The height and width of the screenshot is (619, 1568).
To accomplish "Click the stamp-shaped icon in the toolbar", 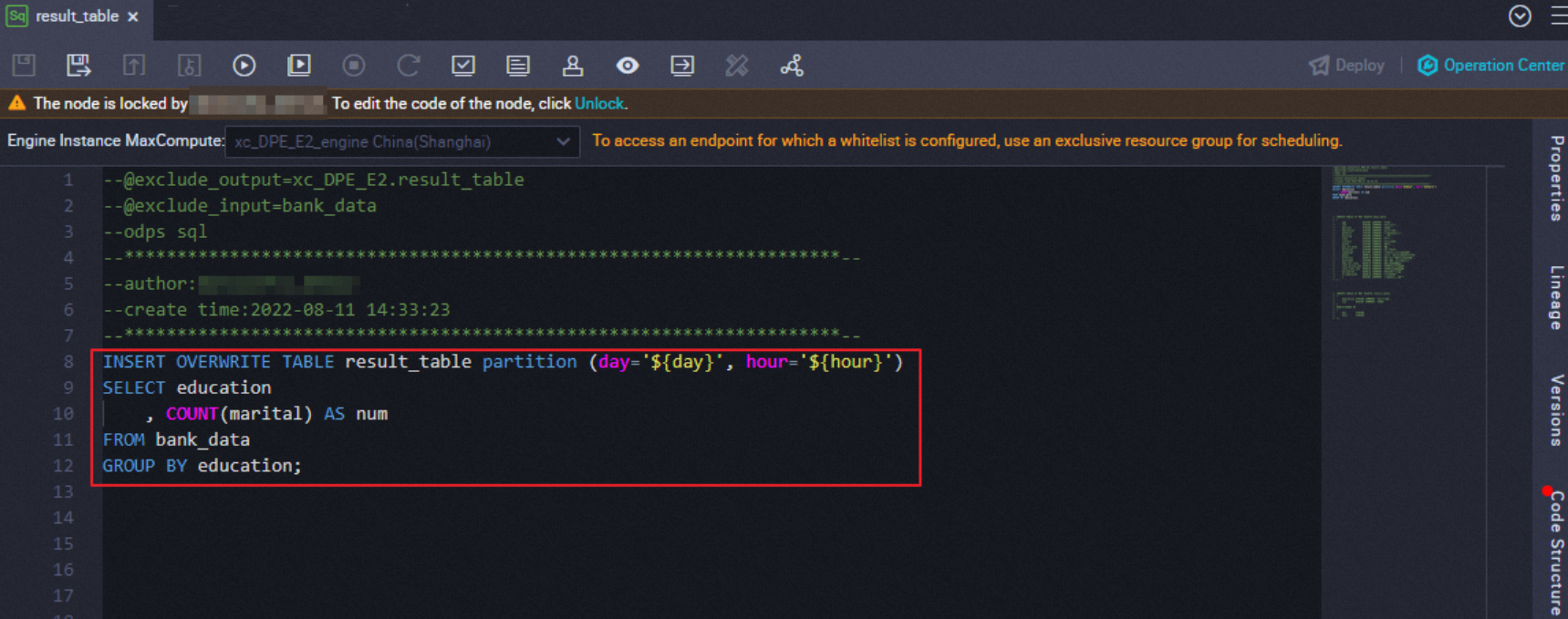I will tap(573, 65).
